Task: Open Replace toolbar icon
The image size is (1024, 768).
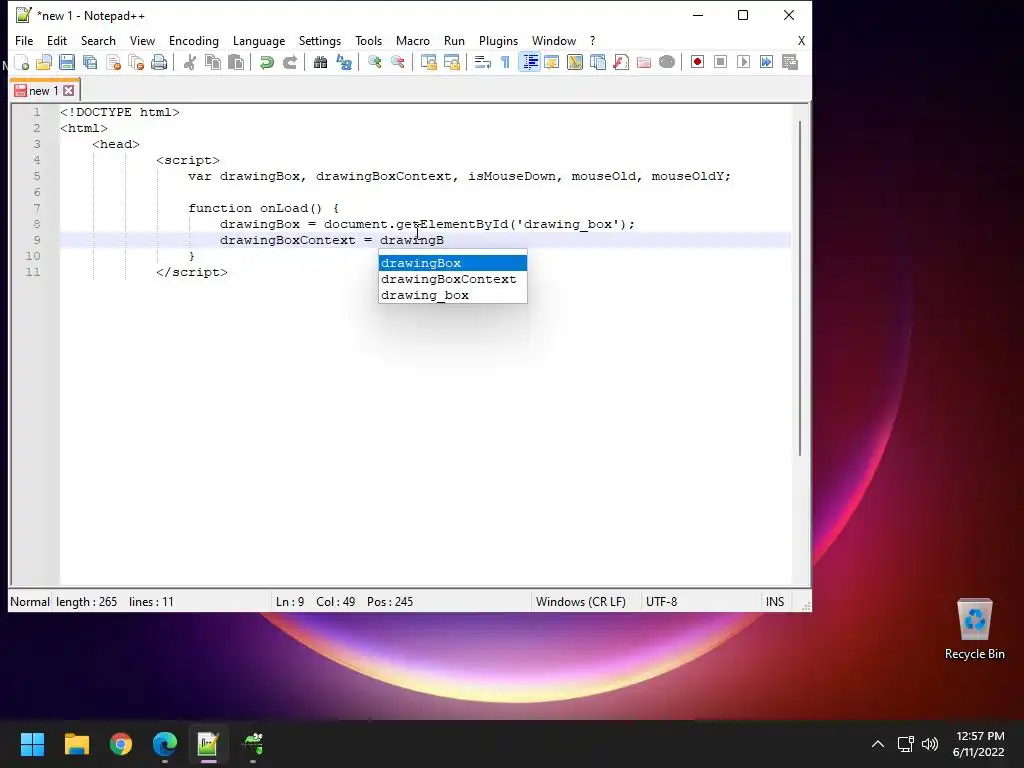Action: [x=344, y=62]
